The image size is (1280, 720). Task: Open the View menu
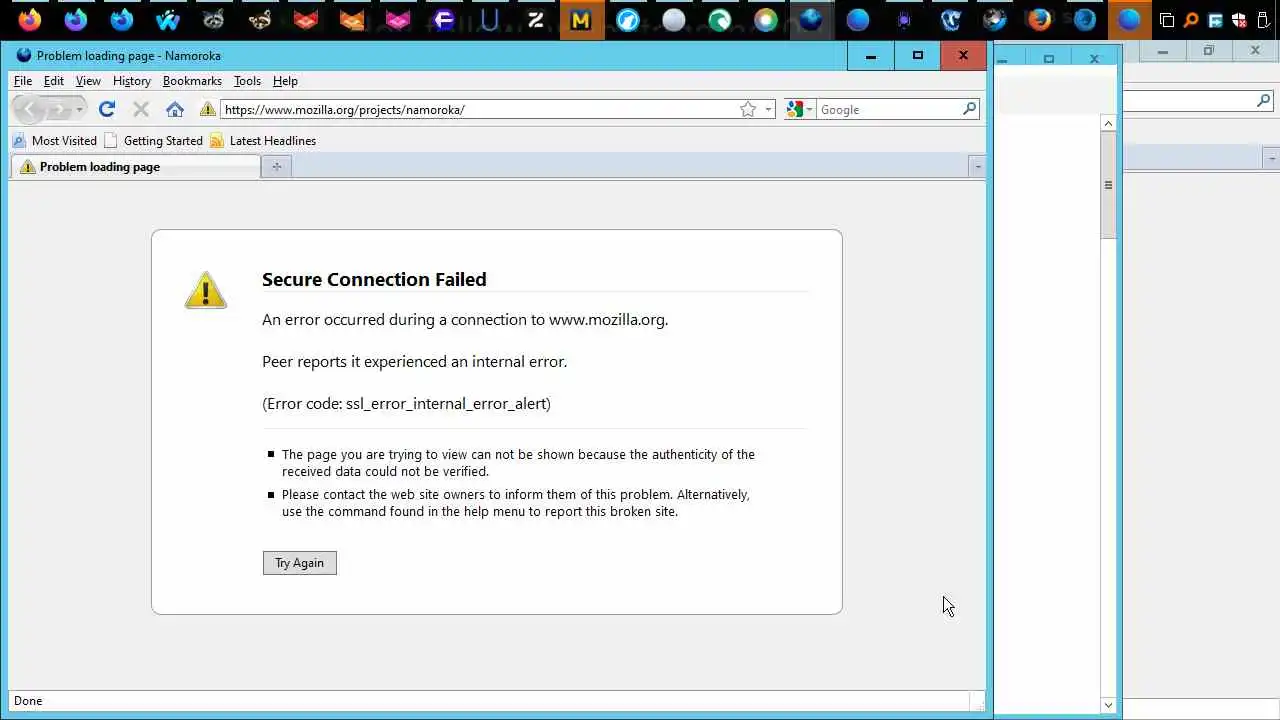88,81
